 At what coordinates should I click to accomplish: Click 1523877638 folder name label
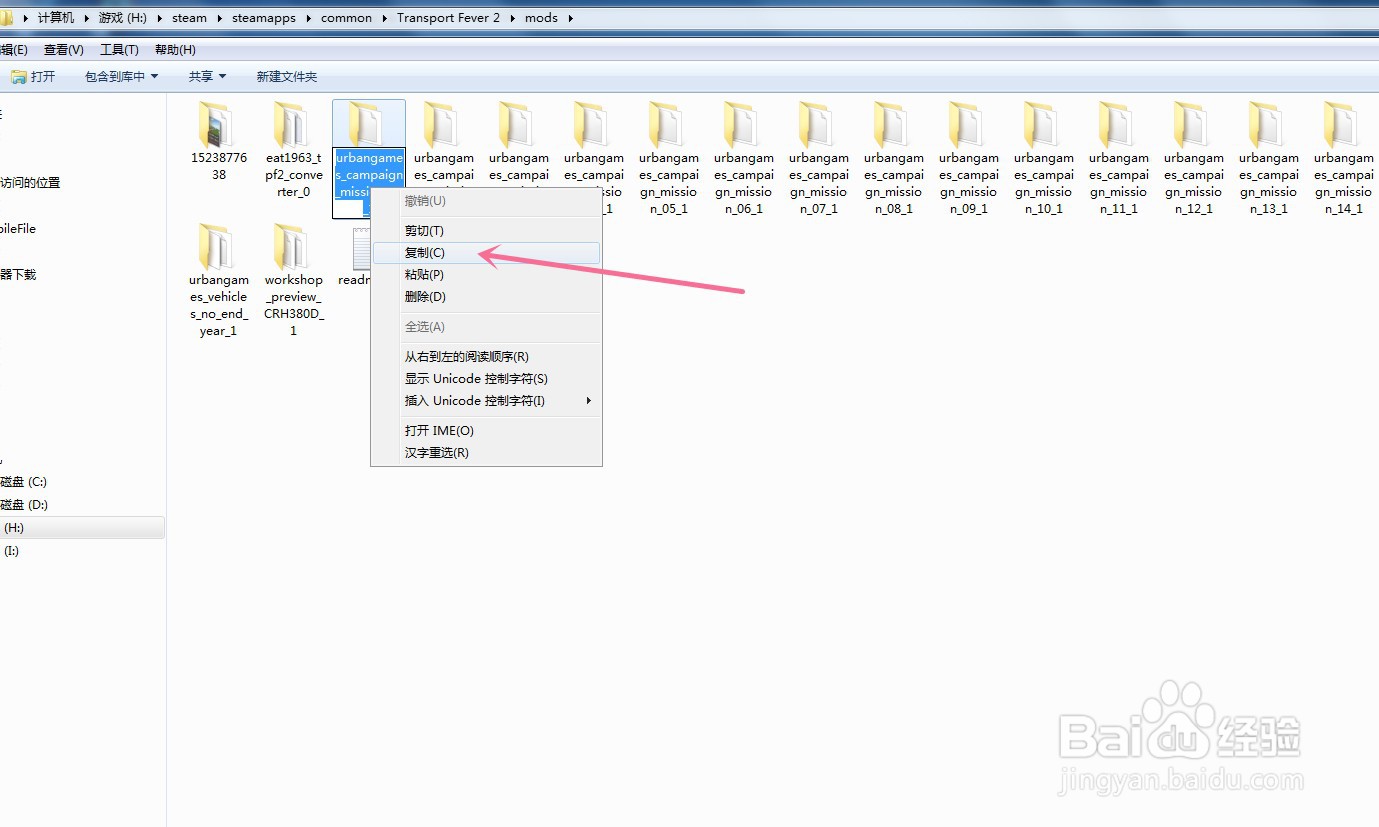click(x=218, y=166)
